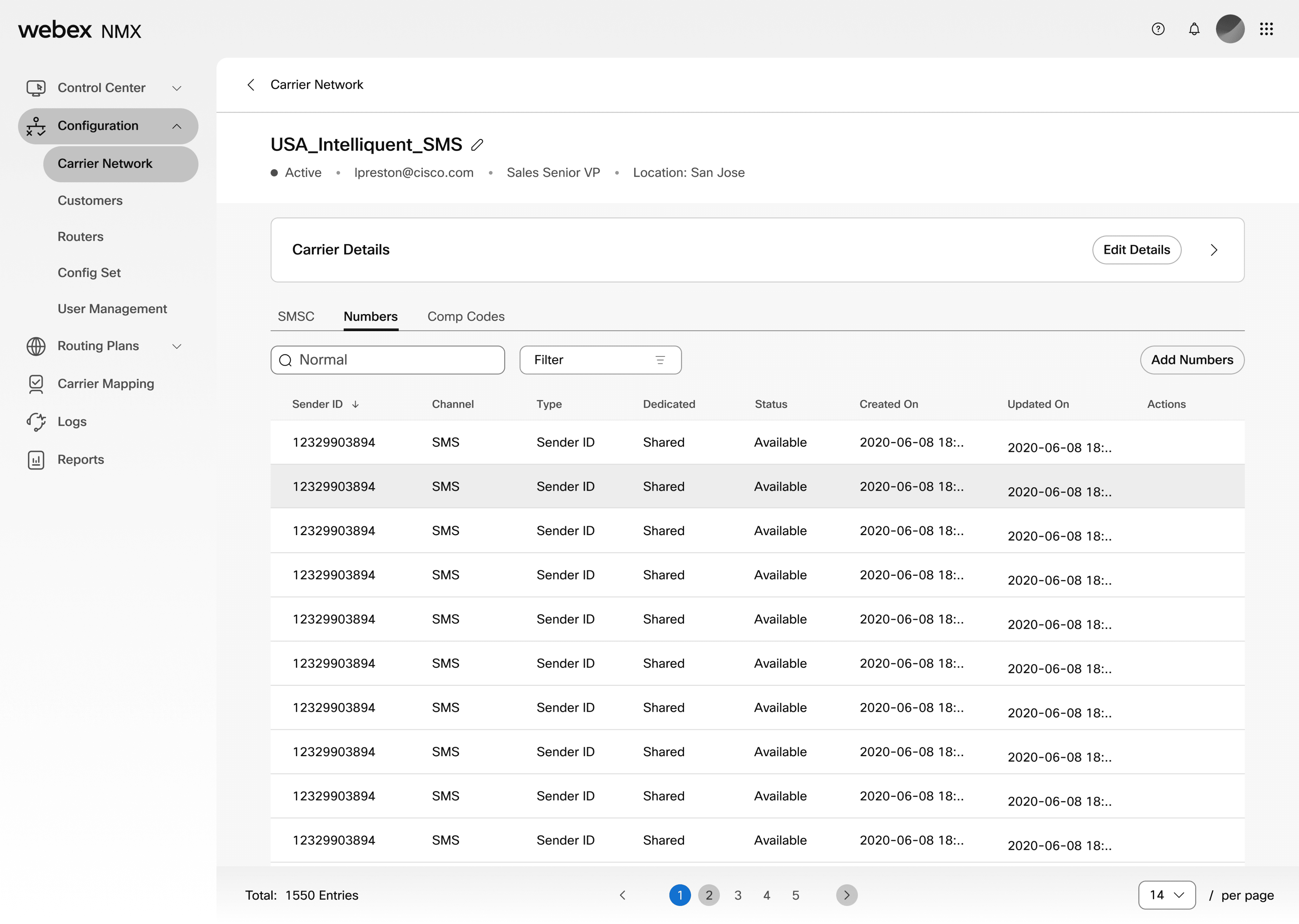Click the lpreston@cisco.com email text

pos(414,173)
